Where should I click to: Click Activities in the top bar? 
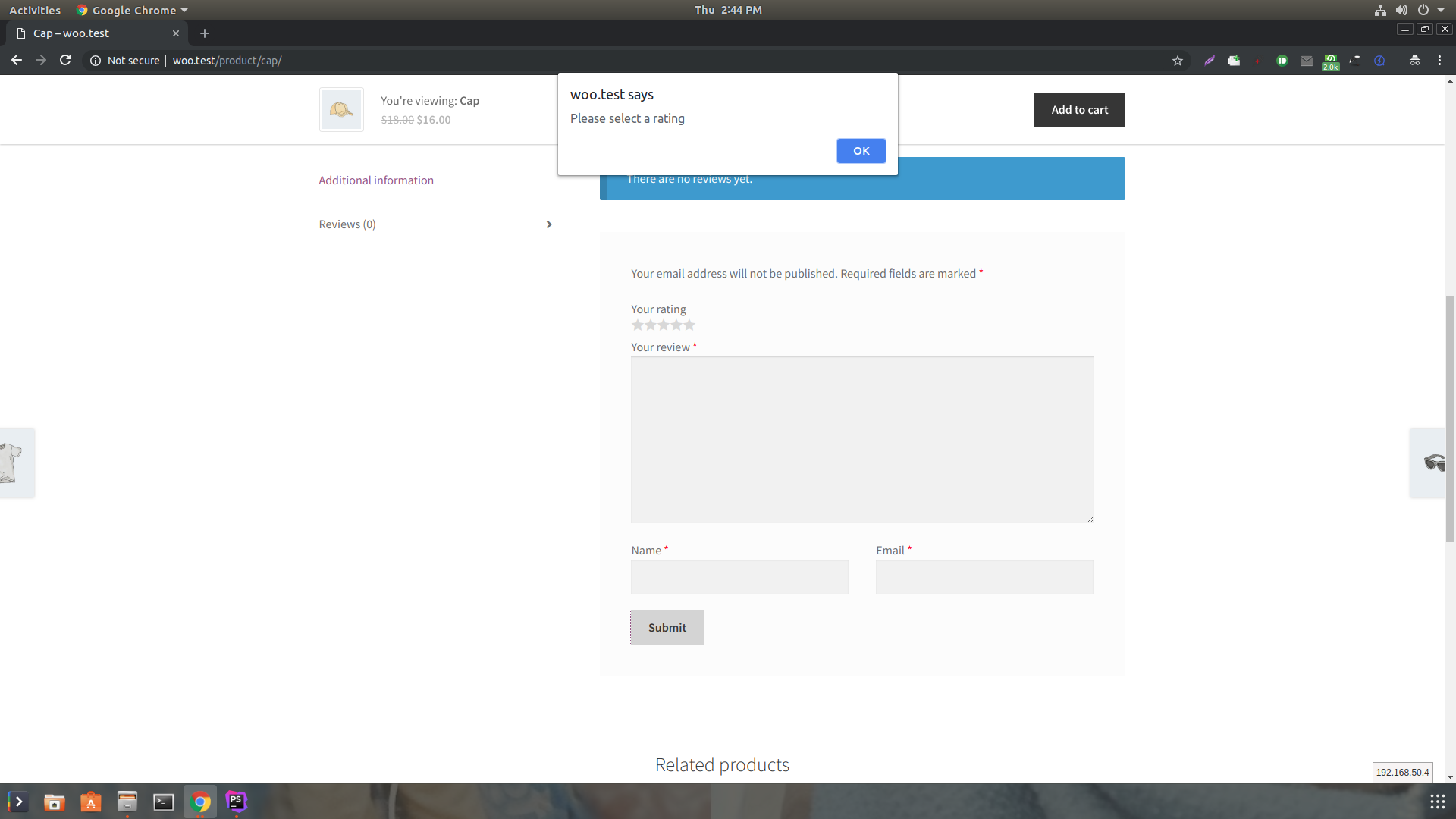coord(35,10)
